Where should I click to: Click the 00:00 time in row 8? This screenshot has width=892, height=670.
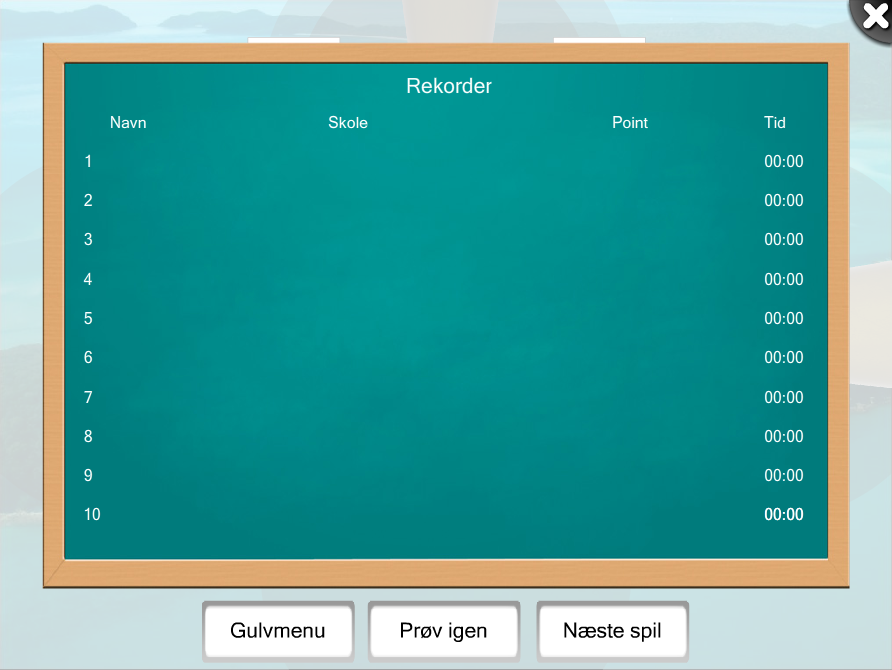(x=783, y=437)
